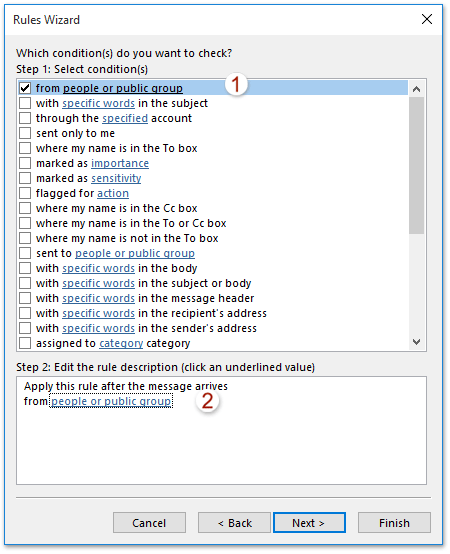The height and width of the screenshot is (554, 450).
Task: Uncheck 'from people or public group' checkbox
Action: click(25, 88)
